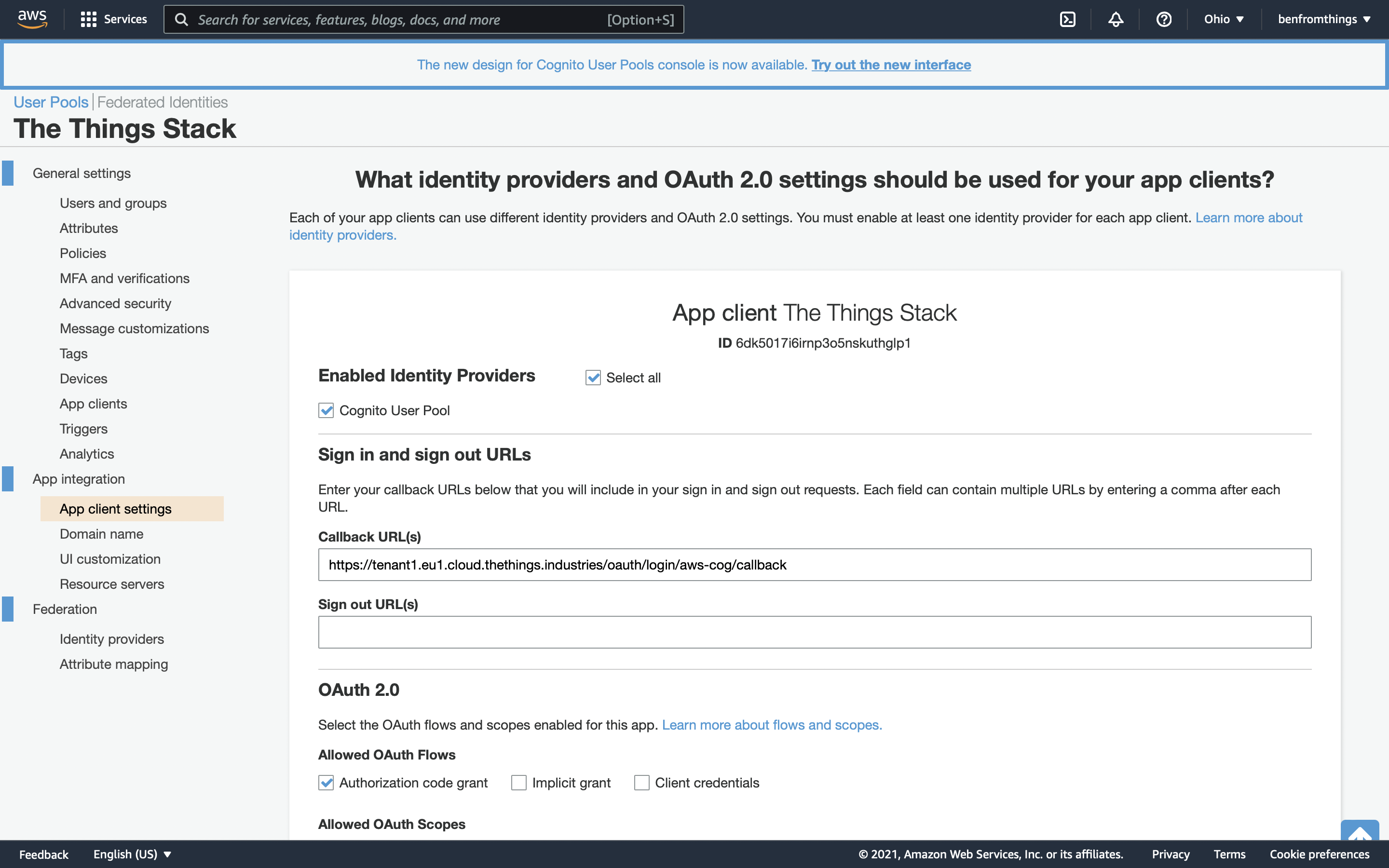Screen dimensions: 1389x868
Task: Click the AWS logo home icon
Action: pyautogui.click(x=32, y=19)
